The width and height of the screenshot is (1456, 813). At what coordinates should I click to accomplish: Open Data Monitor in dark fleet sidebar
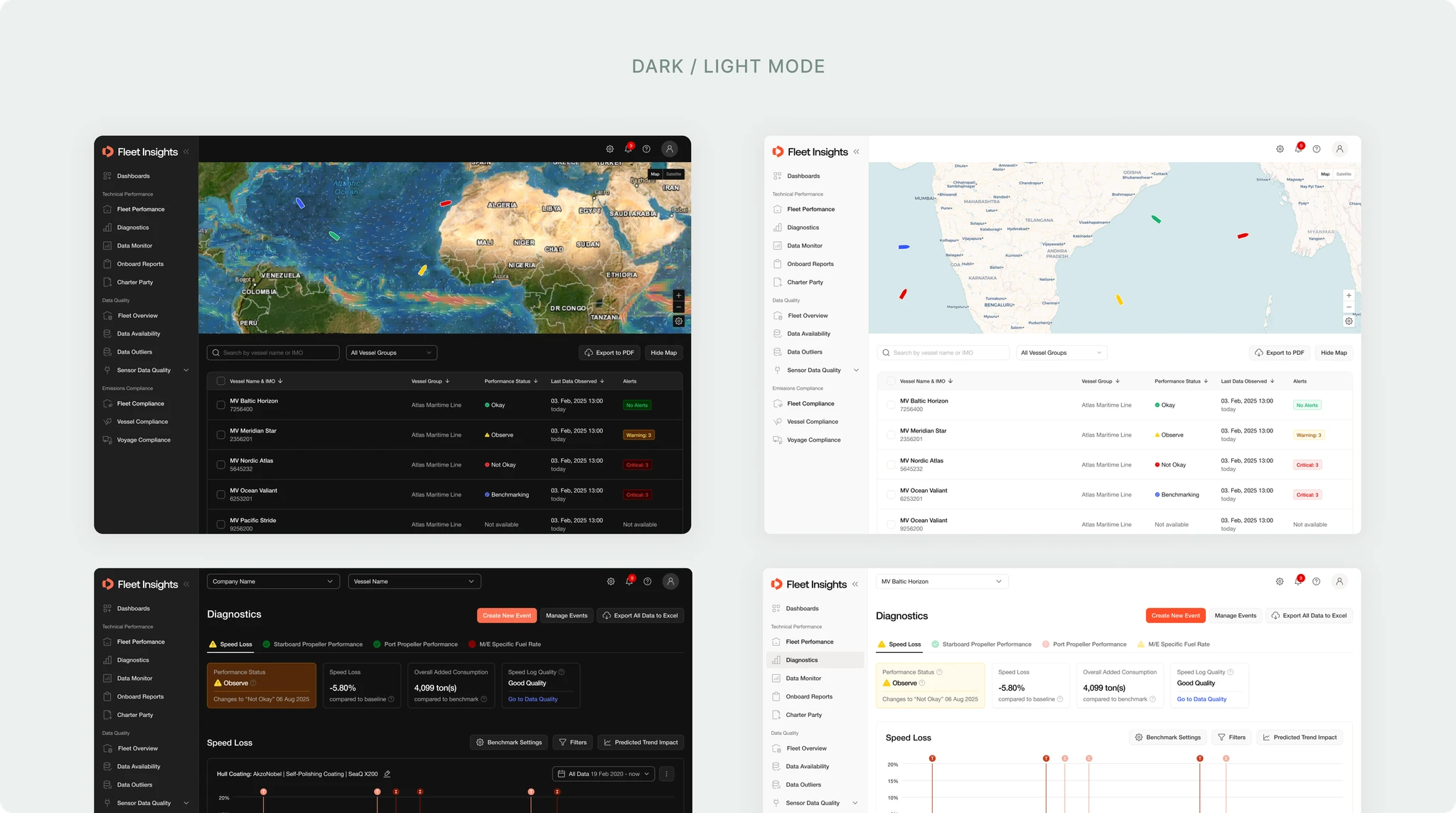[x=134, y=245]
